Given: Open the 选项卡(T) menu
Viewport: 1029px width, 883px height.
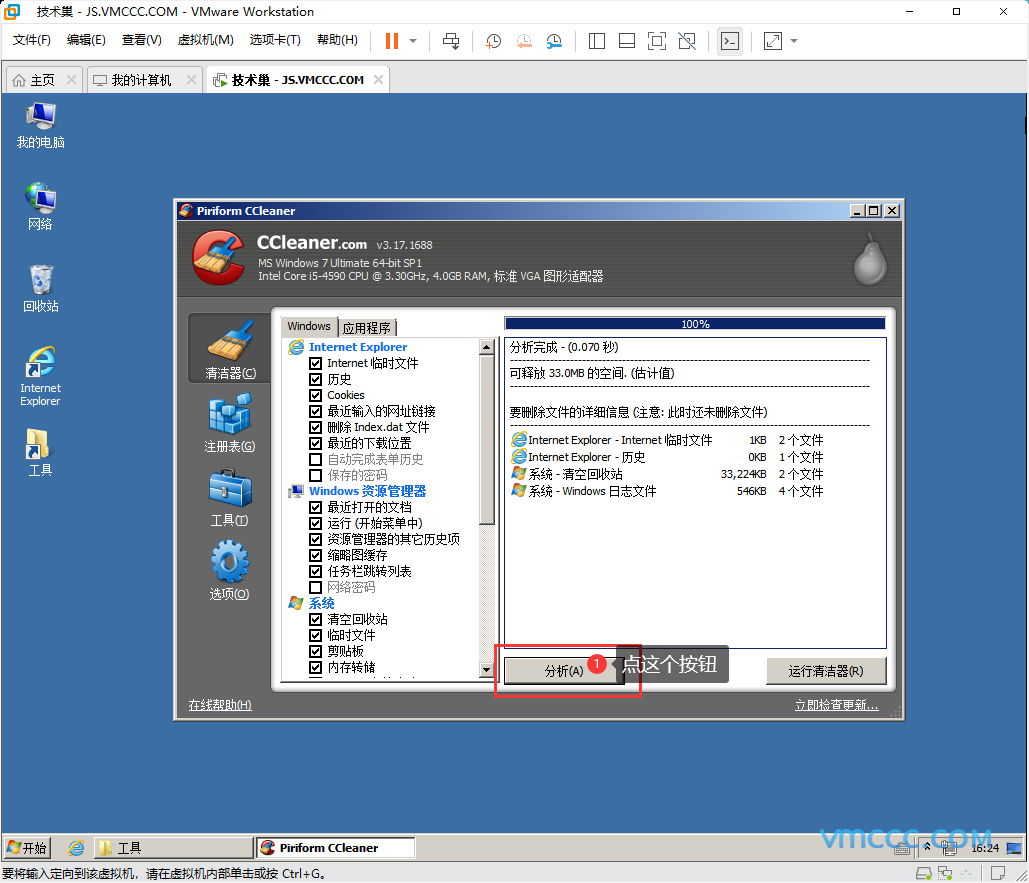Looking at the screenshot, I should pyautogui.click(x=275, y=40).
